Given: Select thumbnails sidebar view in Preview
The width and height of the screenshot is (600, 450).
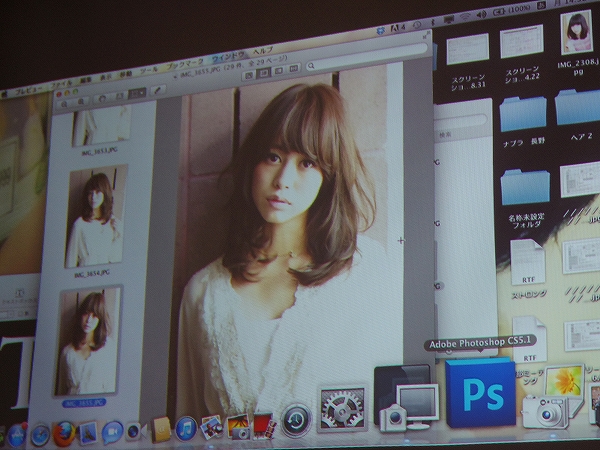Looking at the screenshot, I should coord(264,73).
